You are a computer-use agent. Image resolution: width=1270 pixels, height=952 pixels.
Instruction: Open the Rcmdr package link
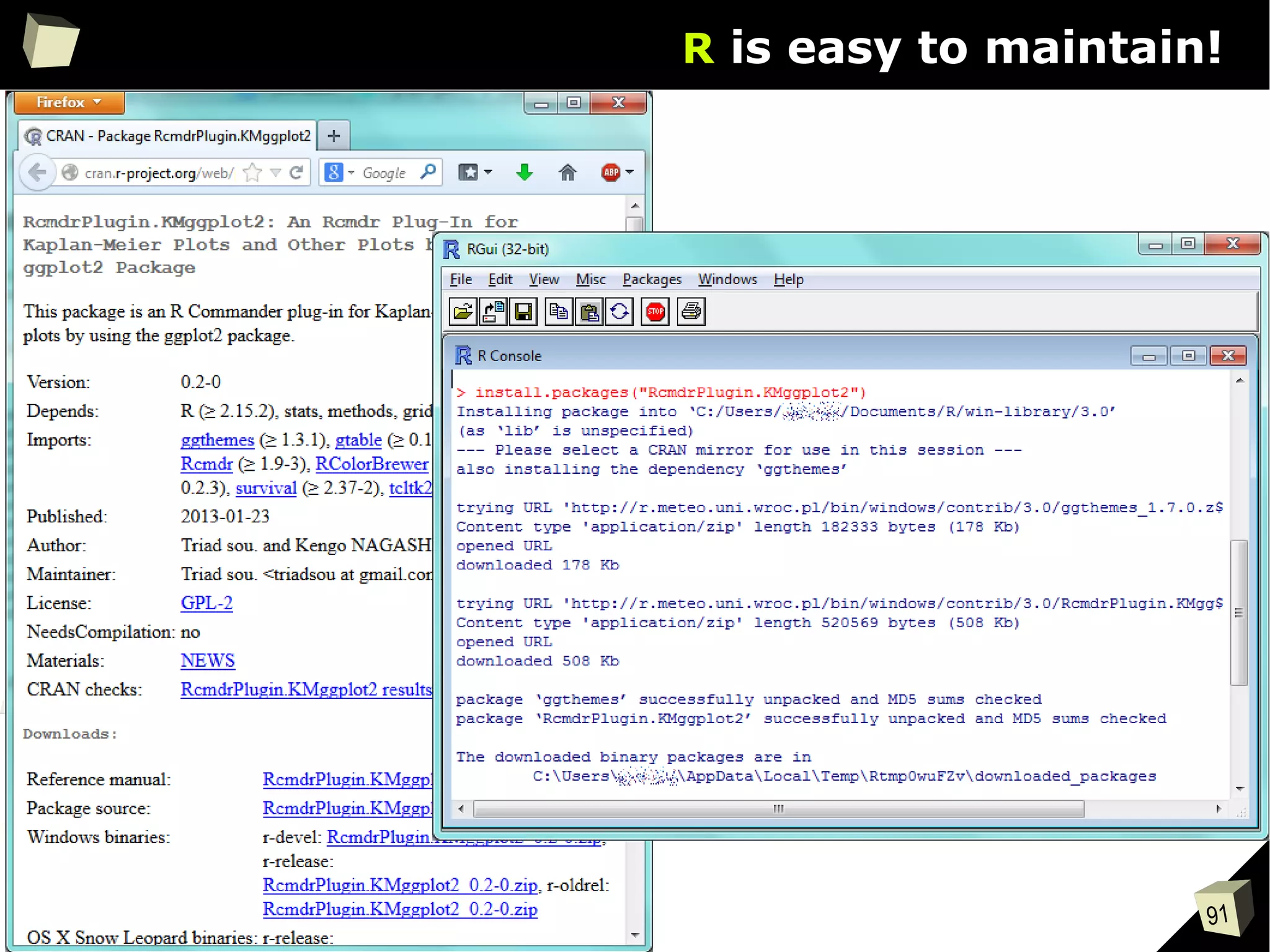point(206,464)
